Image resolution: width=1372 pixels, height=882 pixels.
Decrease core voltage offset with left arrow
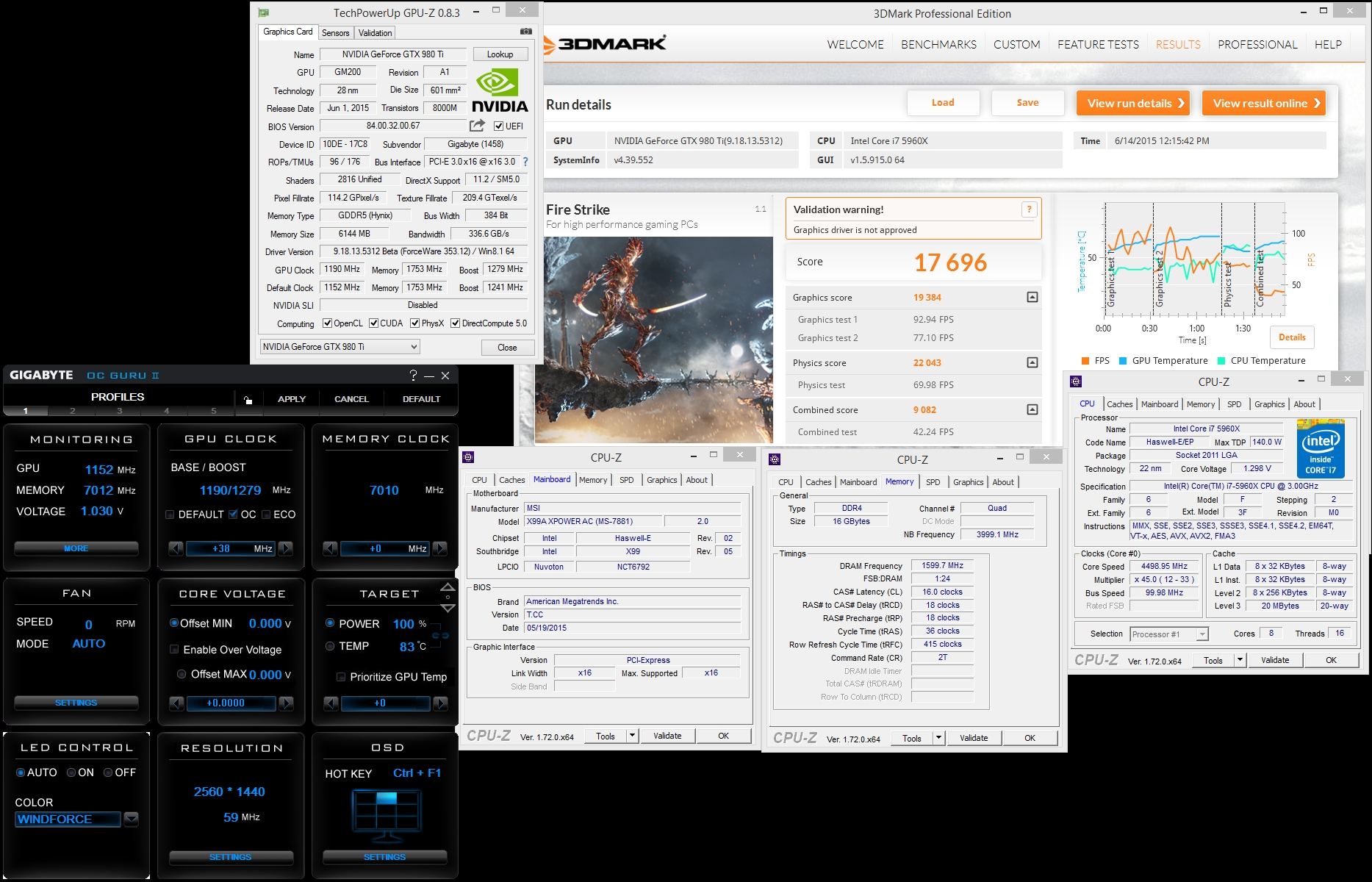tap(176, 703)
